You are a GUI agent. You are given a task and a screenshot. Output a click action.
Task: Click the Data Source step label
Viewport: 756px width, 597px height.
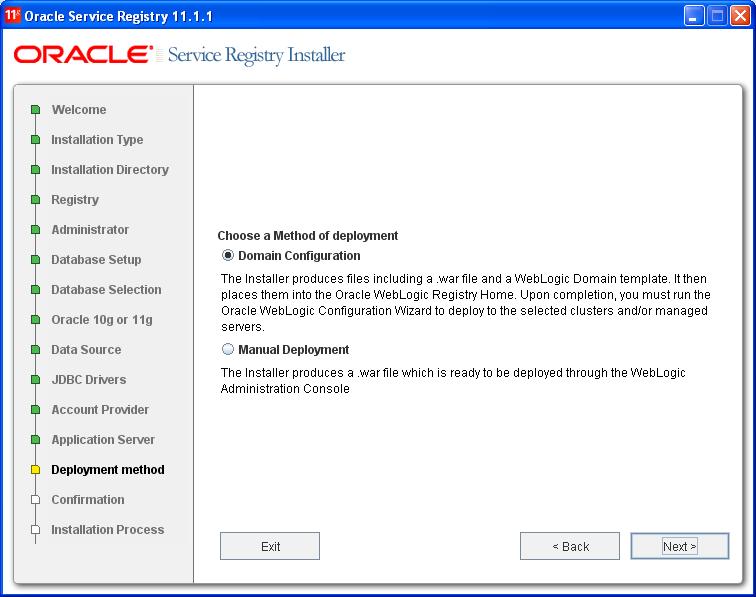86,350
